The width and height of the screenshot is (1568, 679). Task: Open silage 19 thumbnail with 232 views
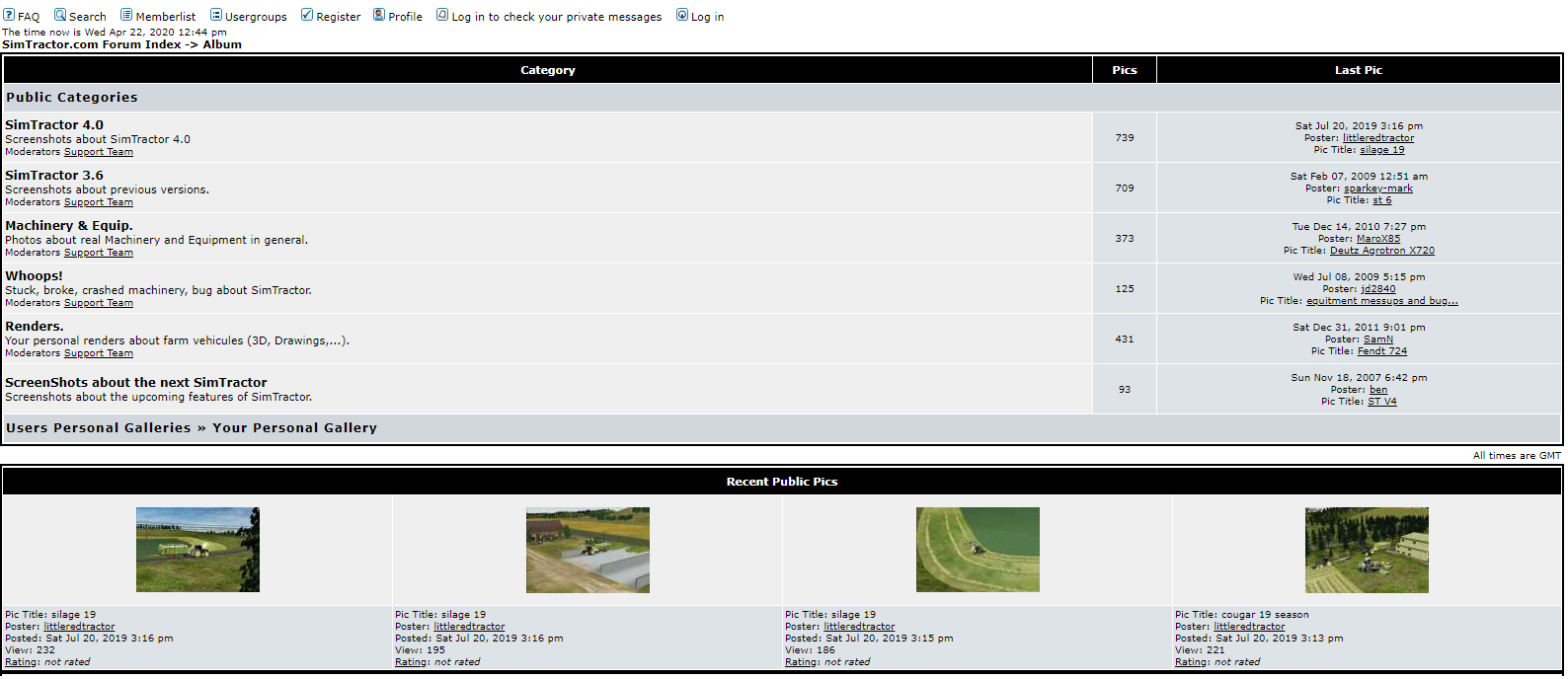(x=197, y=550)
